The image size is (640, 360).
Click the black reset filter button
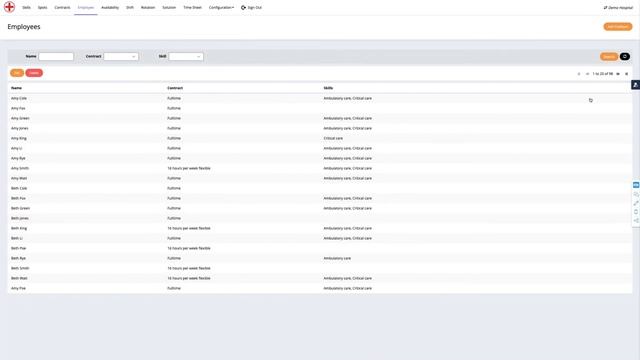coord(624,56)
